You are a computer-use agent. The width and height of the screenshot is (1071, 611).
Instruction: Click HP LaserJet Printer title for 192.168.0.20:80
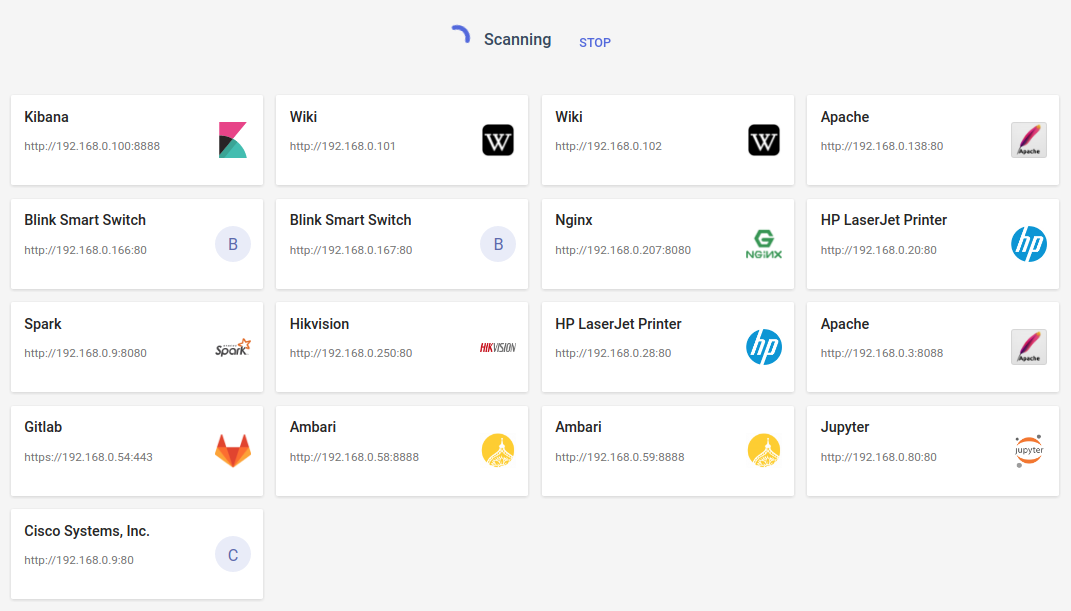[884, 220]
